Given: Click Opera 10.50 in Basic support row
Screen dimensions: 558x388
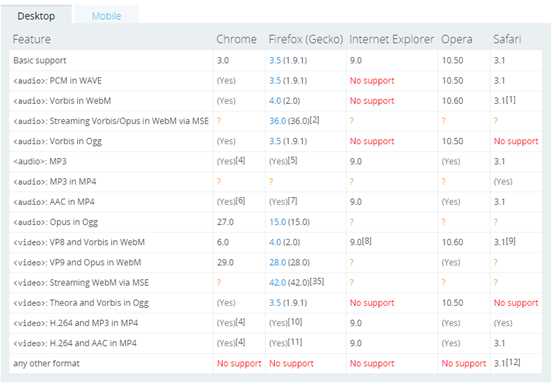Looking at the screenshot, I should point(453,60).
